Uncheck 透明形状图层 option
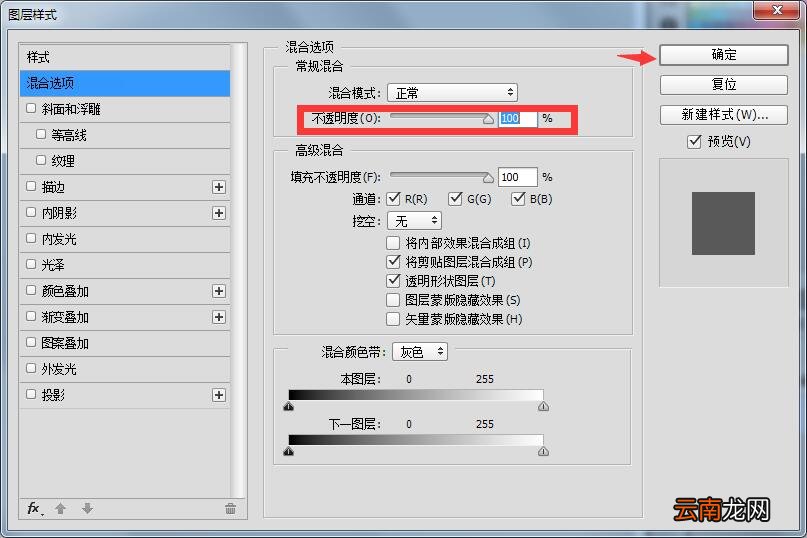The width and height of the screenshot is (807, 538). click(393, 281)
